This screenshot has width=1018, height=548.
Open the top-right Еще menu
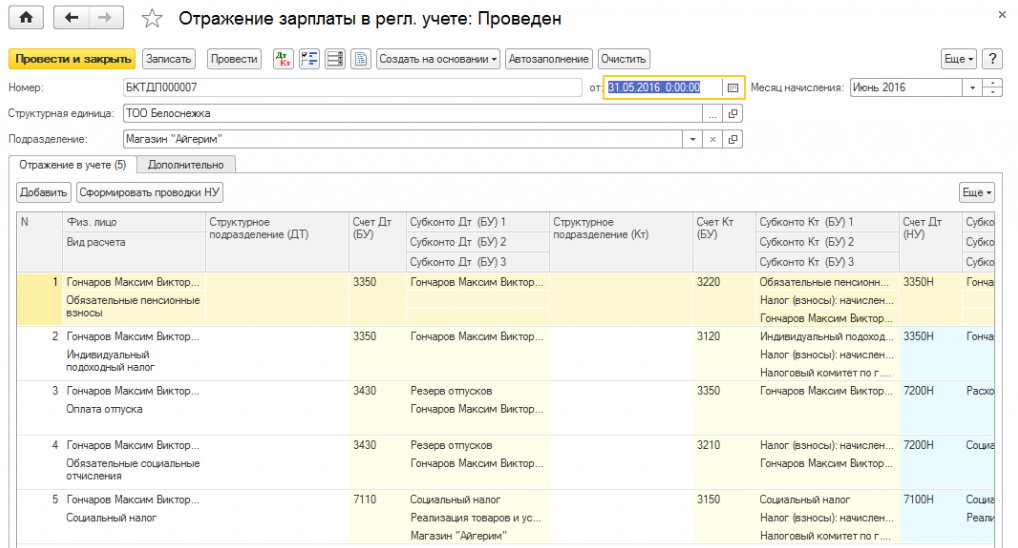tap(958, 59)
